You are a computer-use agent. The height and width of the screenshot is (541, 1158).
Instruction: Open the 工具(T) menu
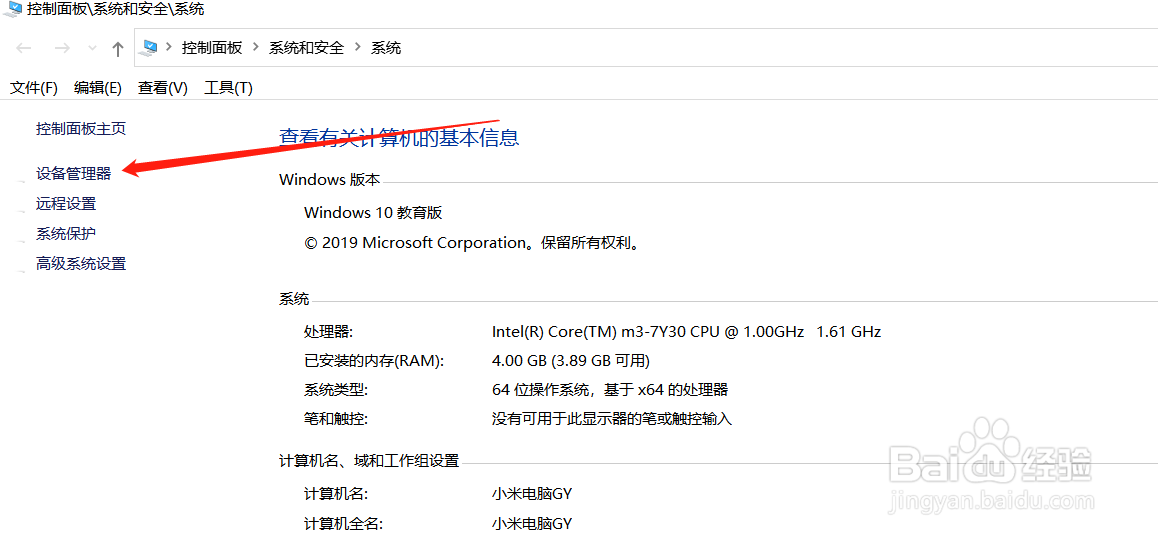coord(228,88)
